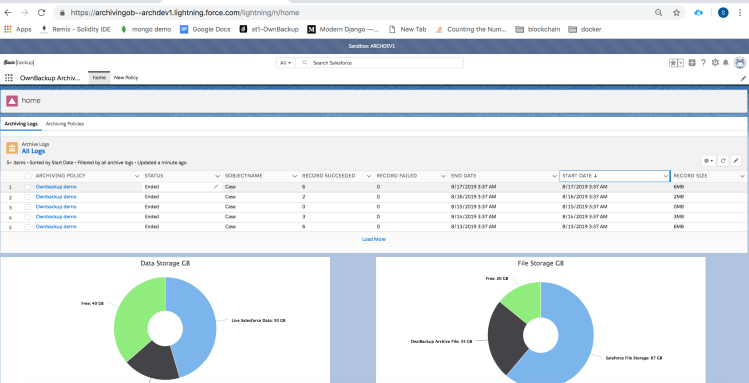Click the blue cloud extension icon
Viewport: 749px width, 383px height.
(698, 13)
